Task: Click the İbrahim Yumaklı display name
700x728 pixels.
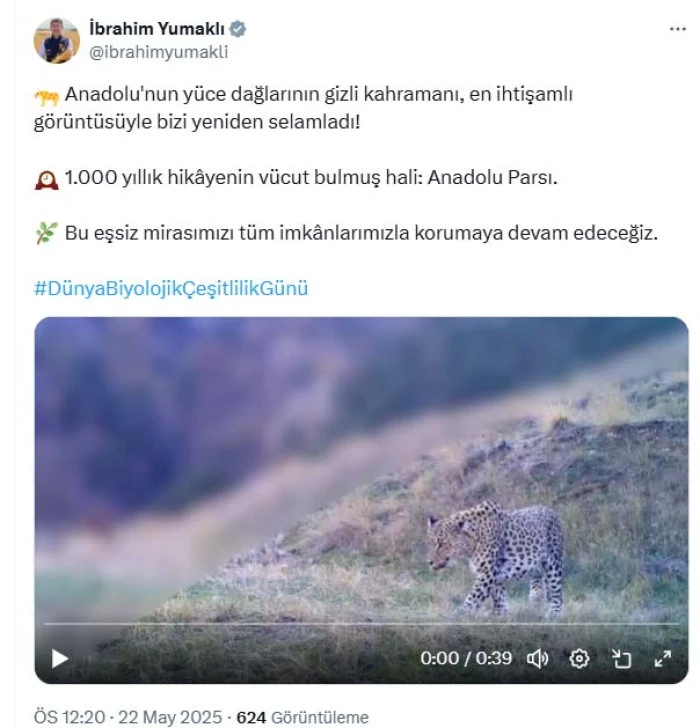Action: pos(157,29)
